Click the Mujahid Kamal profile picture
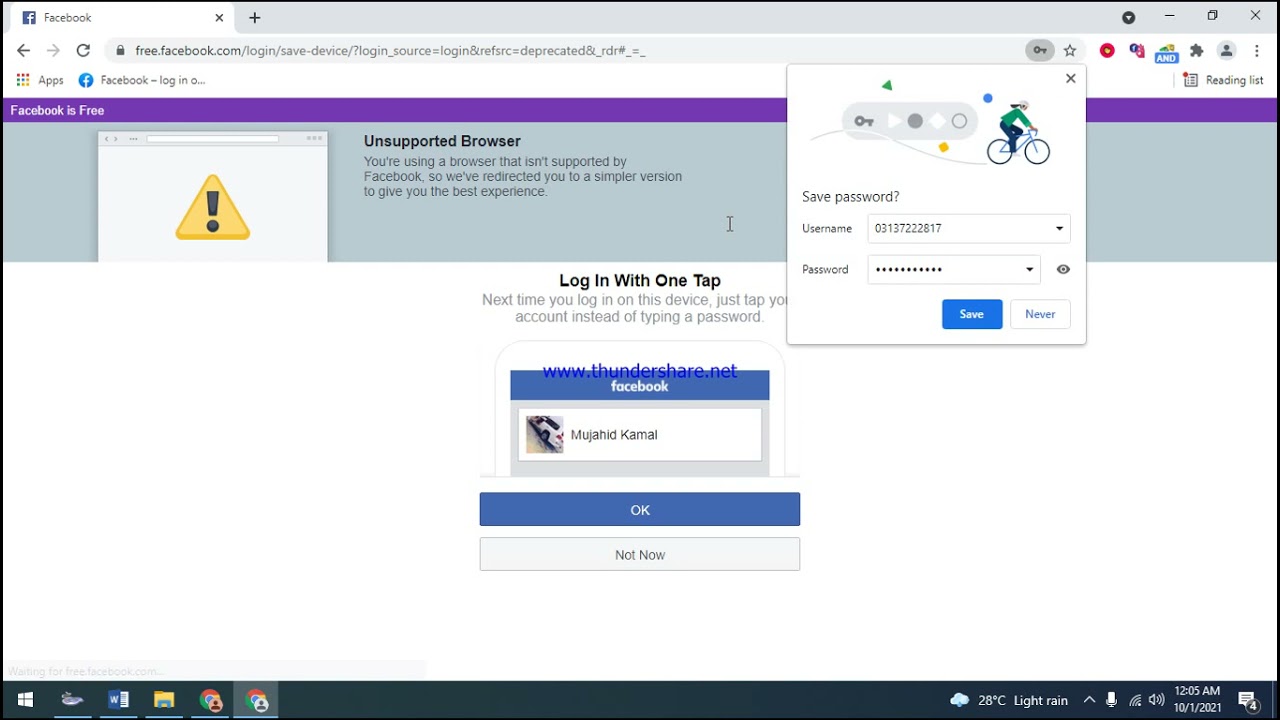The height and width of the screenshot is (720, 1280). pos(545,435)
